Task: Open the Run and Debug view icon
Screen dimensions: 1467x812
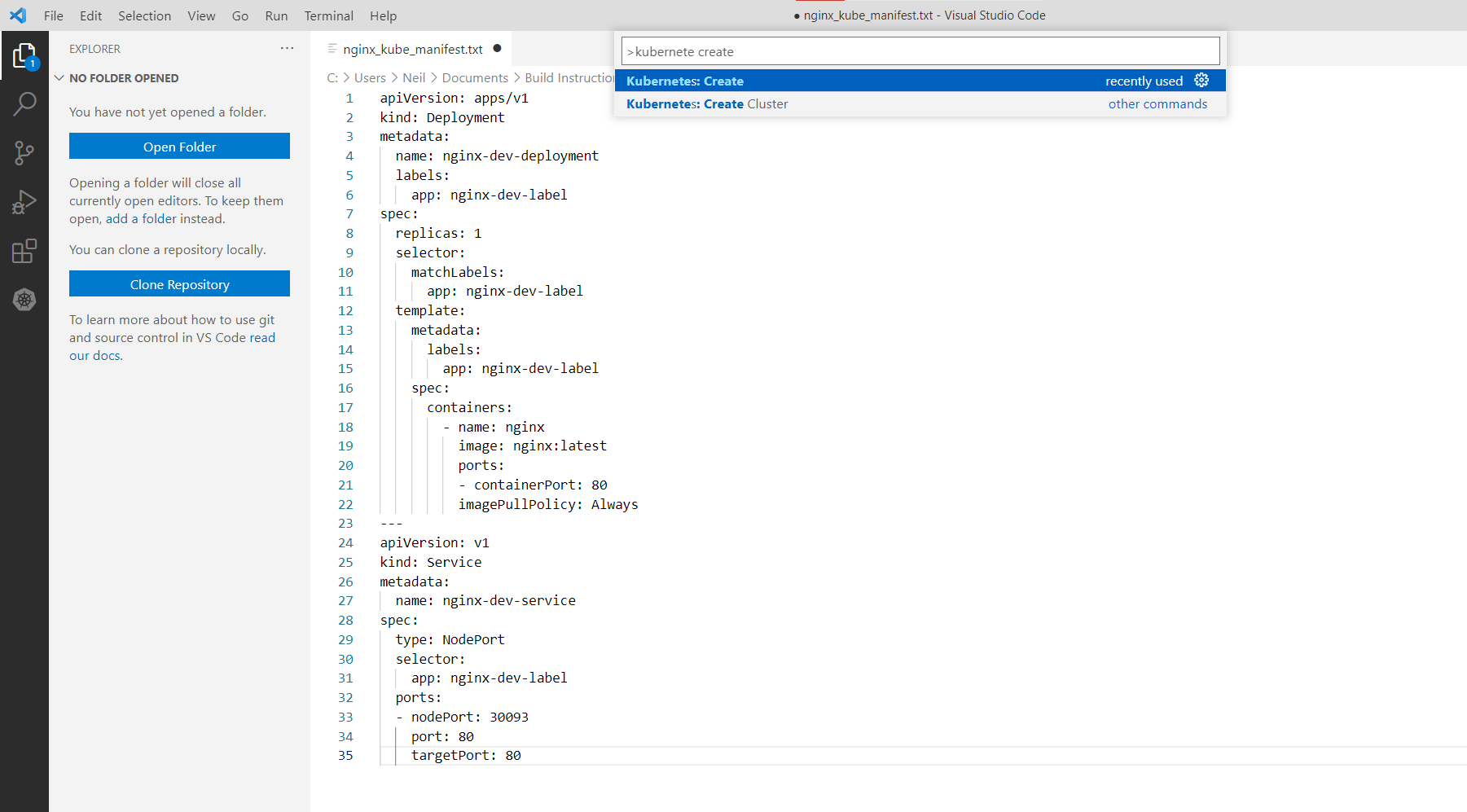Action: (x=24, y=201)
